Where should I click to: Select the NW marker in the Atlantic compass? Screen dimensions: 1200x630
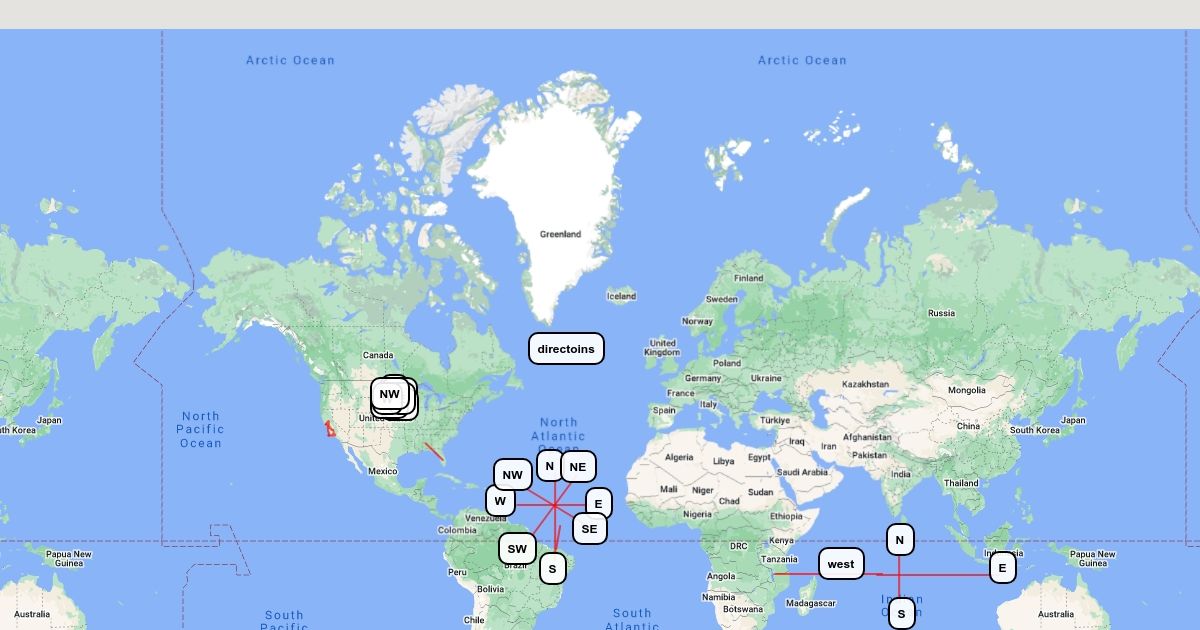[x=512, y=475]
